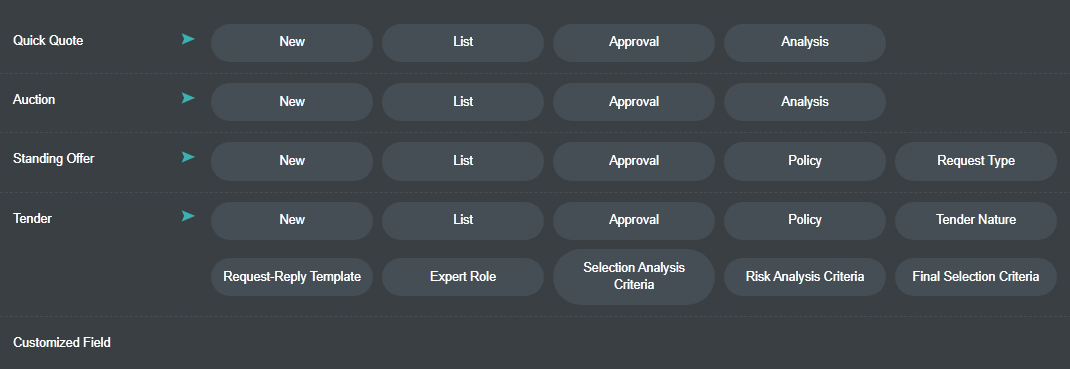The image size is (1070, 369).
Task: Open List in the Auction row
Action: [463, 102]
